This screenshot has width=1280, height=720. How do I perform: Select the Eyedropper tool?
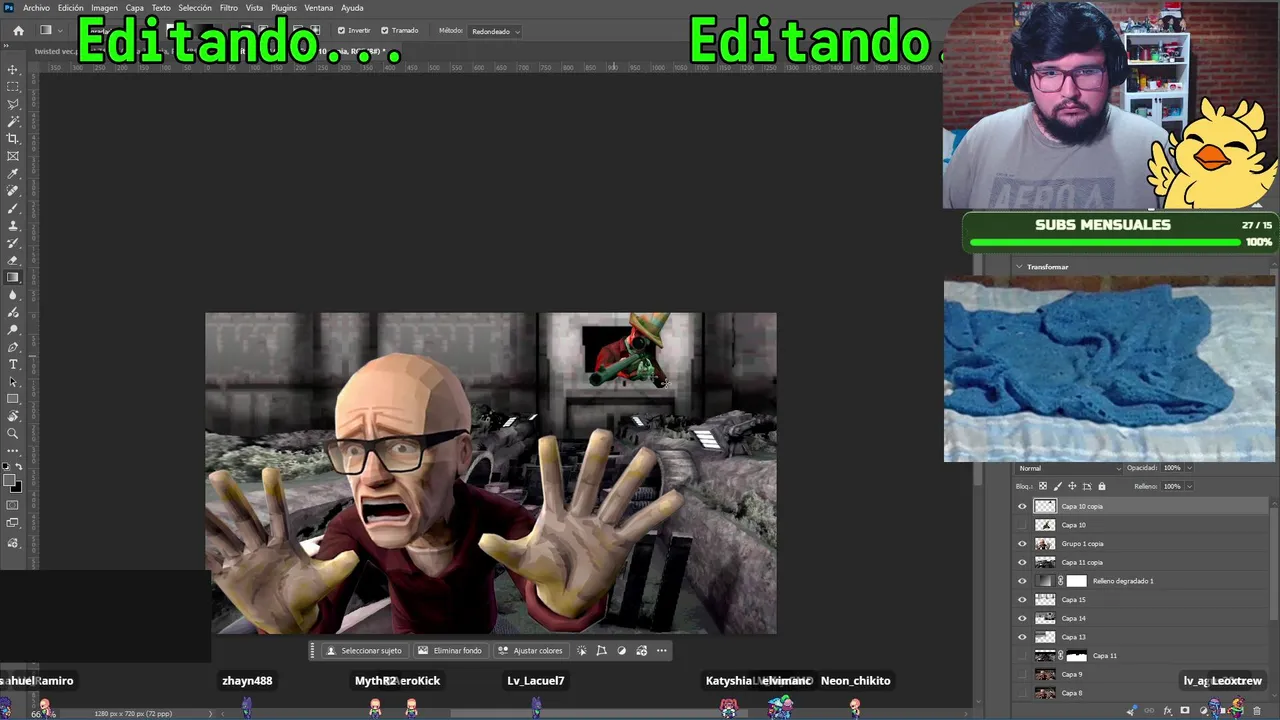[x=13, y=174]
